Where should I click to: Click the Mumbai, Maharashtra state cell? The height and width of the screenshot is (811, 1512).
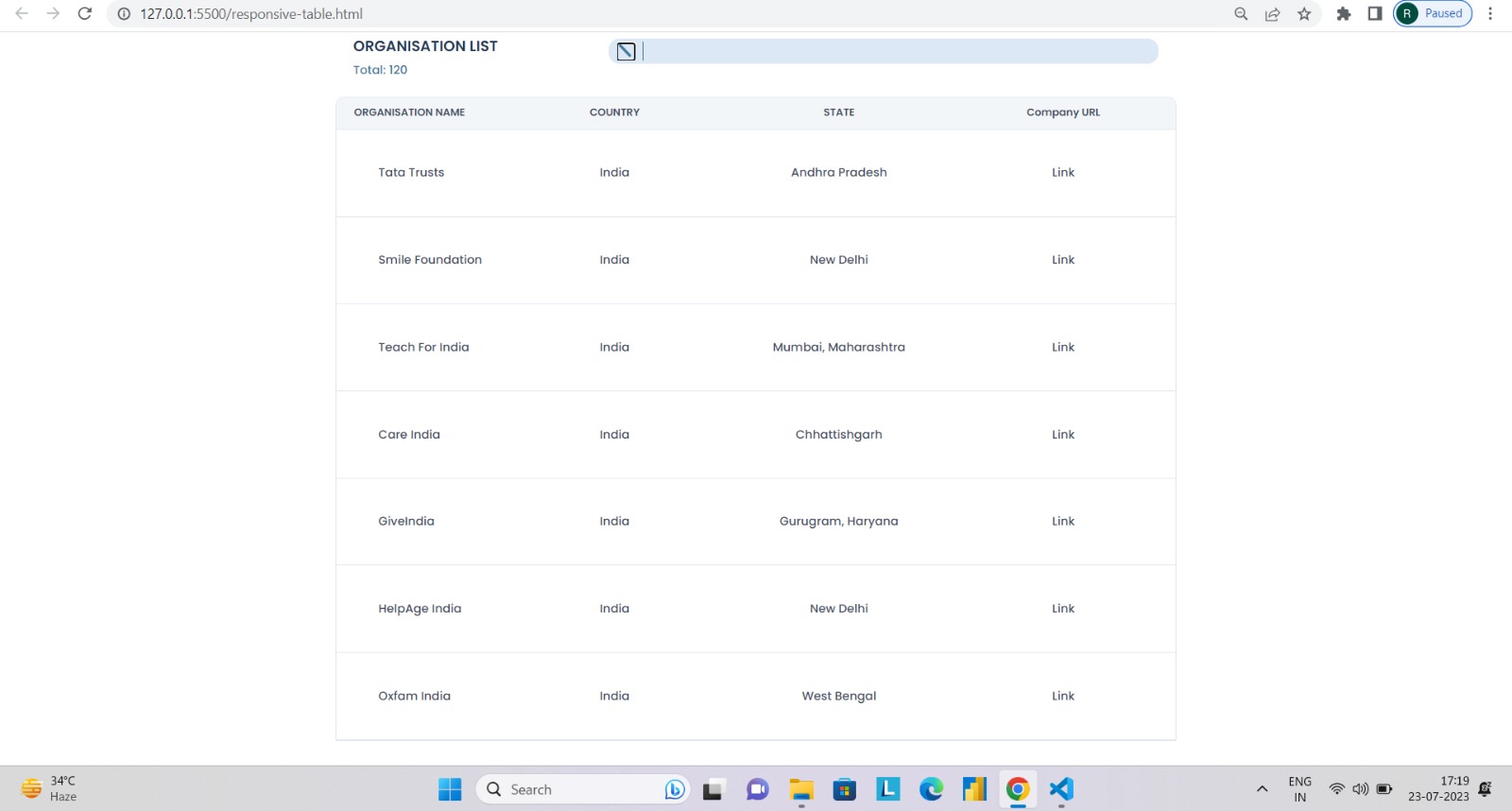[839, 347]
